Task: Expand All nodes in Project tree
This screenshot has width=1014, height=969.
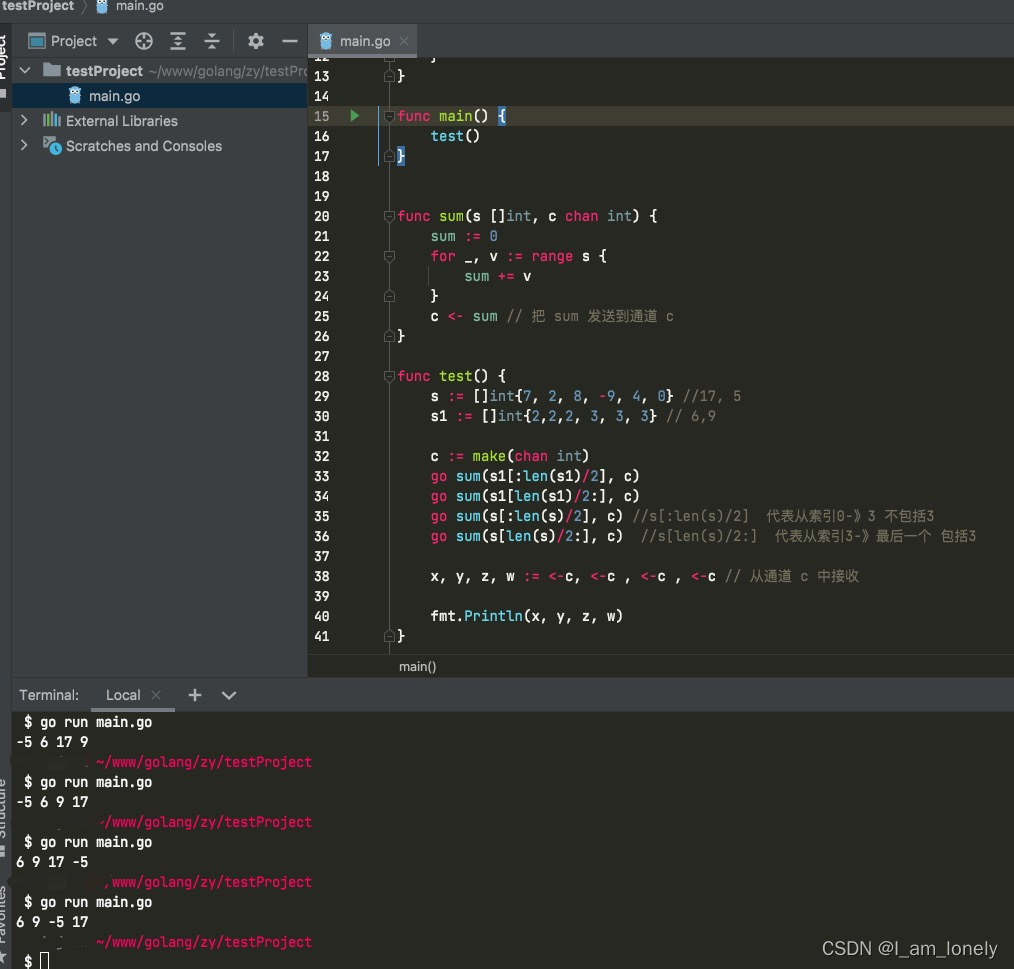Action: coord(177,41)
